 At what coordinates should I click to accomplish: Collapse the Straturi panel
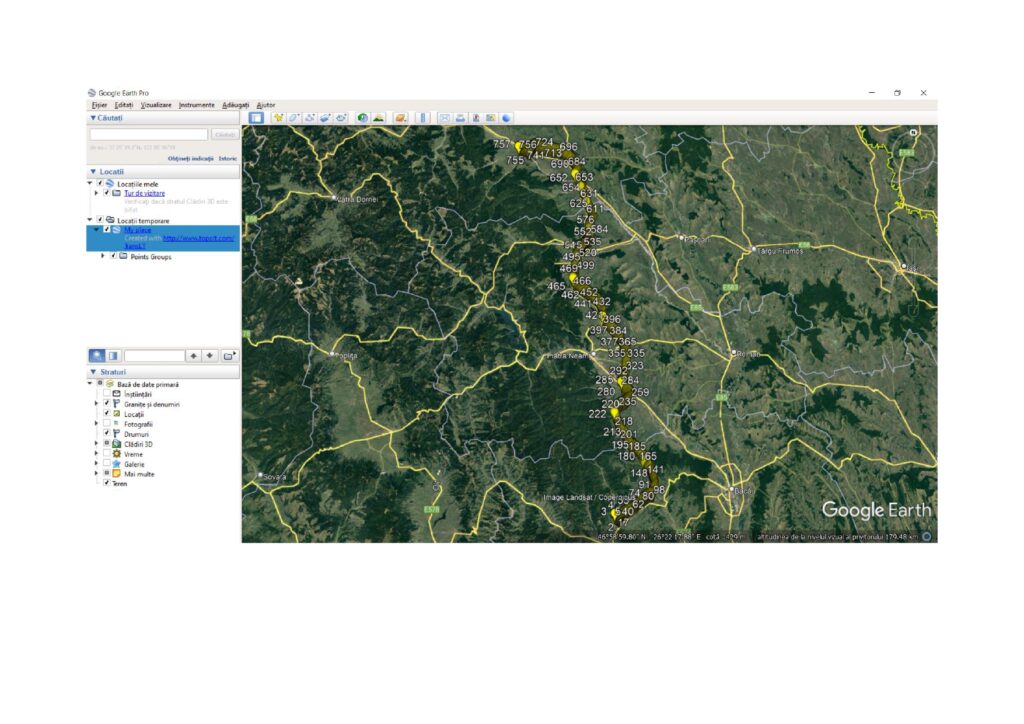(93, 372)
